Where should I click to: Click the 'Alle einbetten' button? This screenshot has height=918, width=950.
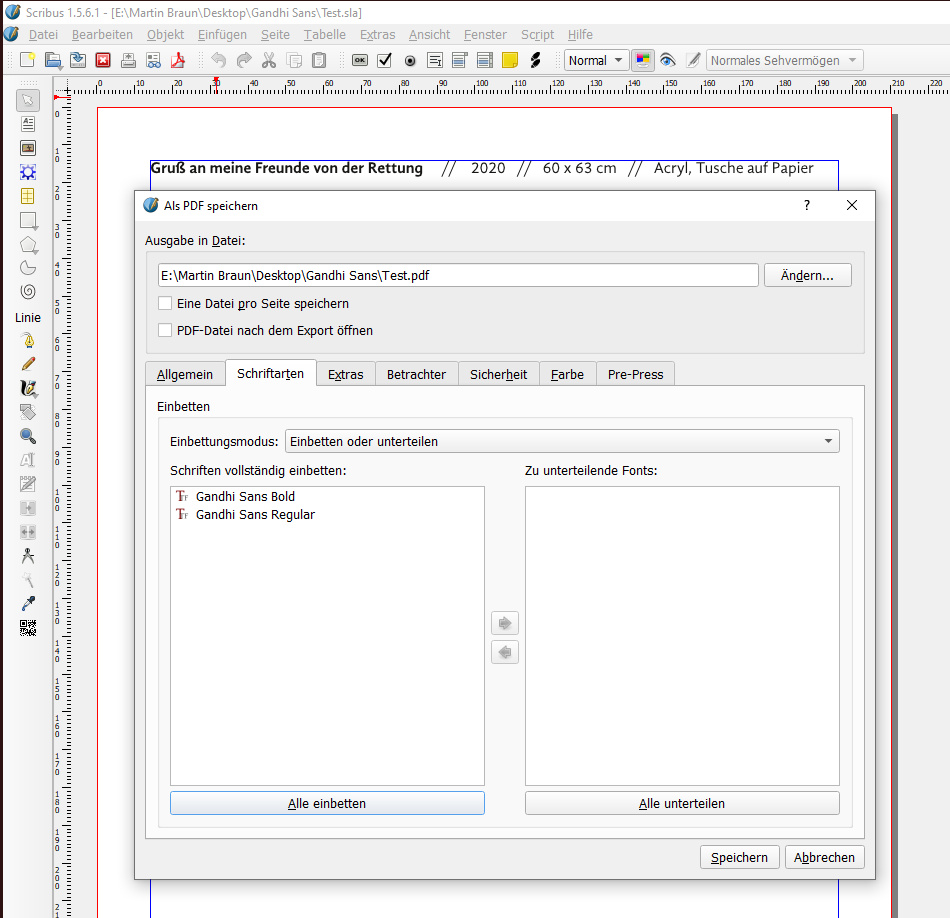(327, 803)
